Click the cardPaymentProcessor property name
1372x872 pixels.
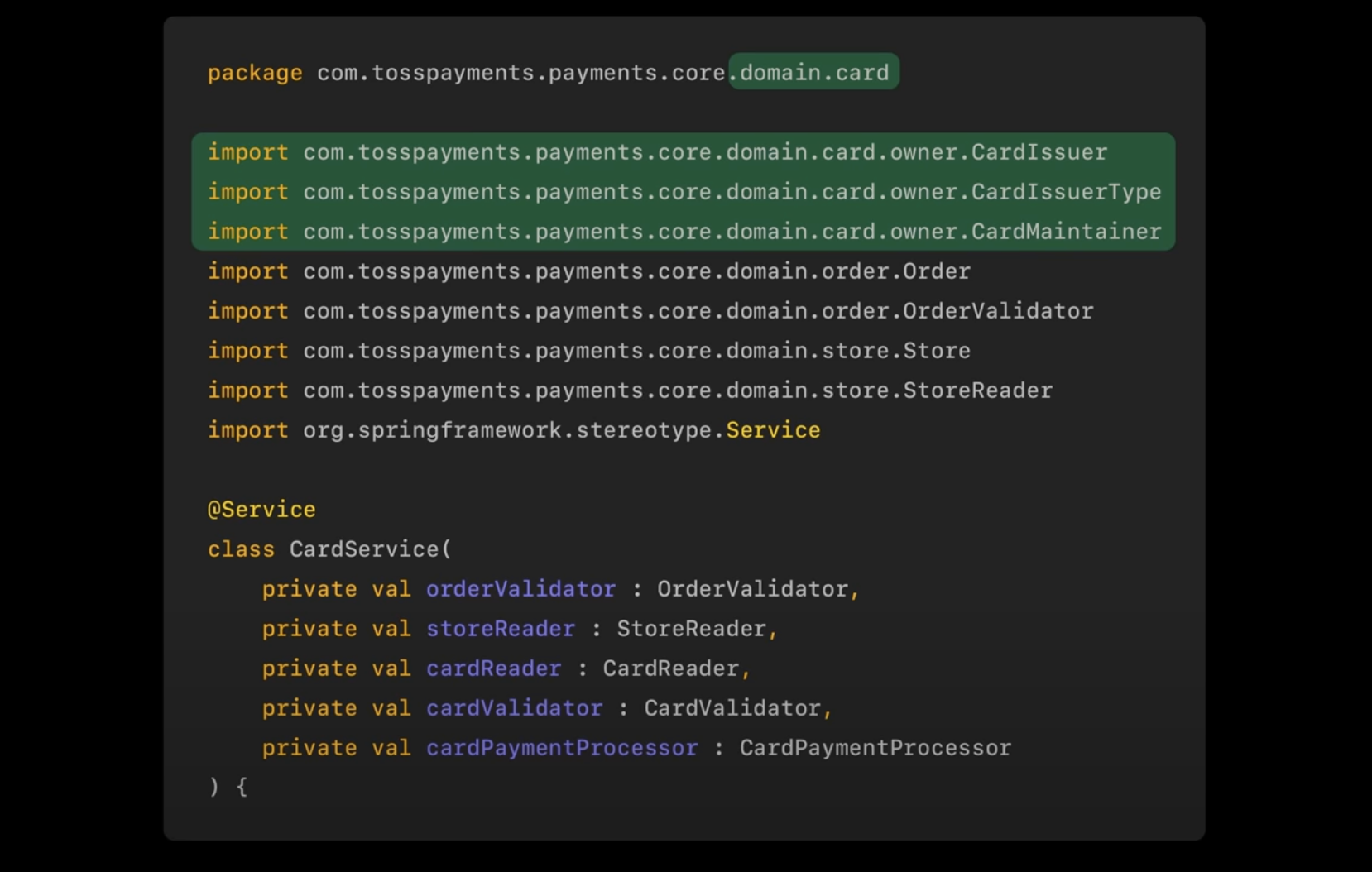[x=562, y=748]
